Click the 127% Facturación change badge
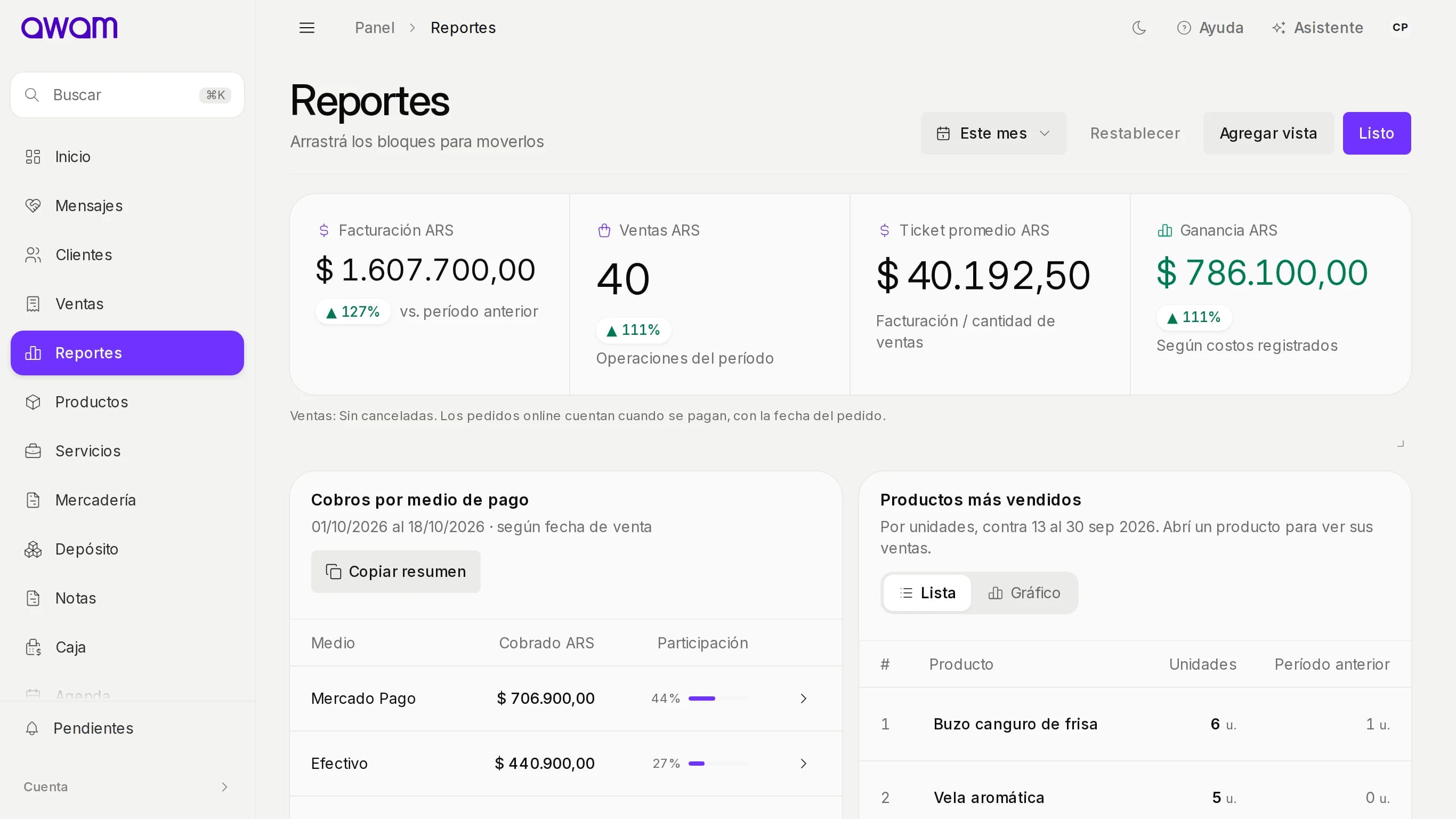1456x819 pixels. [353, 311]
